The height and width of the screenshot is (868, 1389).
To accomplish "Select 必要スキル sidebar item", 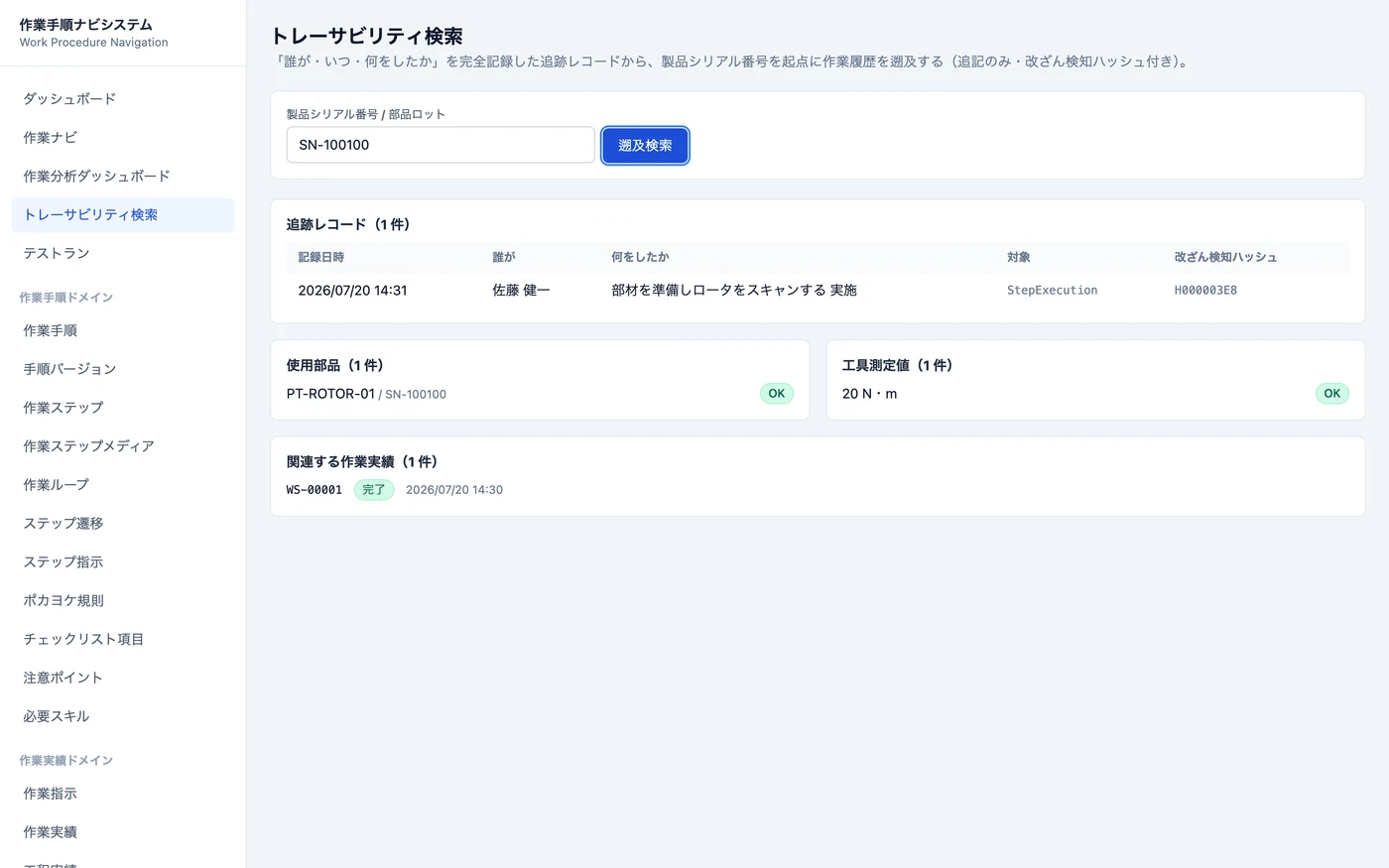I will [123, 718].
